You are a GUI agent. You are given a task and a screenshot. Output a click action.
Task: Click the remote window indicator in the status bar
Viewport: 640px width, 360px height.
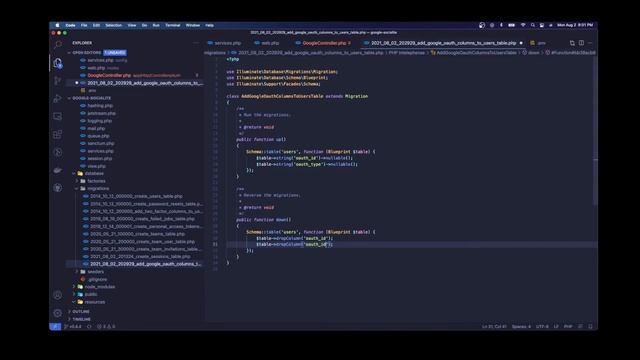coord(55,327)
